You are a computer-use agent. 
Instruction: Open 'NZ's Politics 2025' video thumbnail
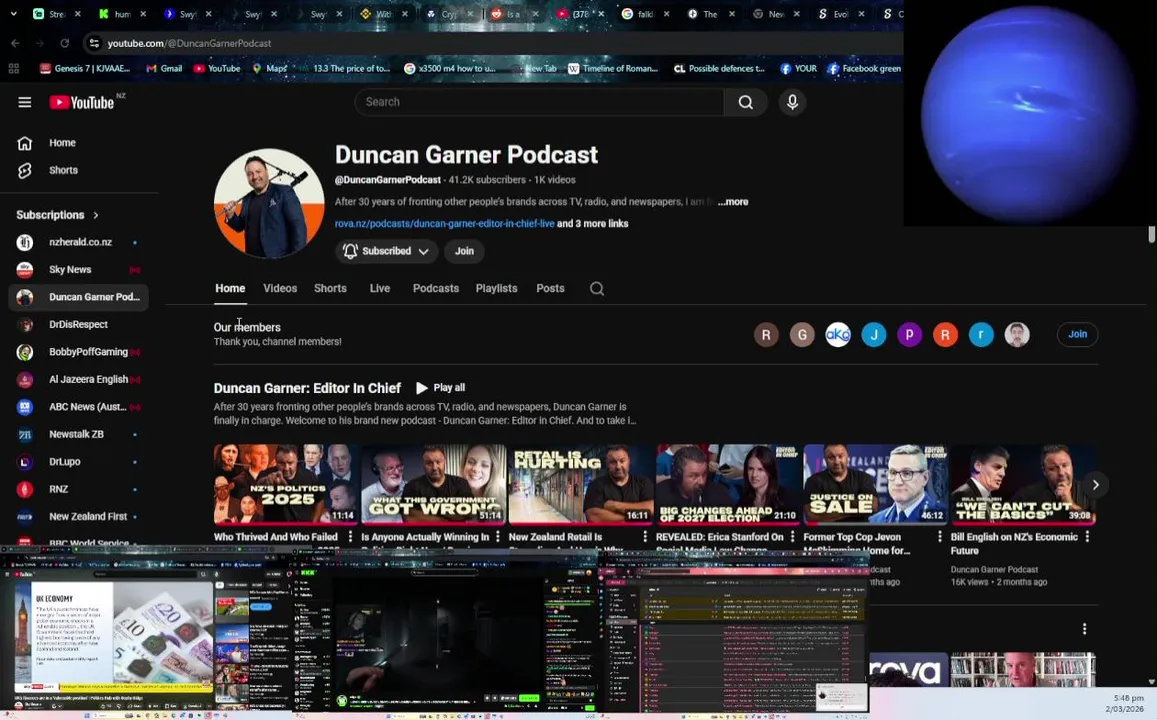pyautogui.click(x=286, y=484)
